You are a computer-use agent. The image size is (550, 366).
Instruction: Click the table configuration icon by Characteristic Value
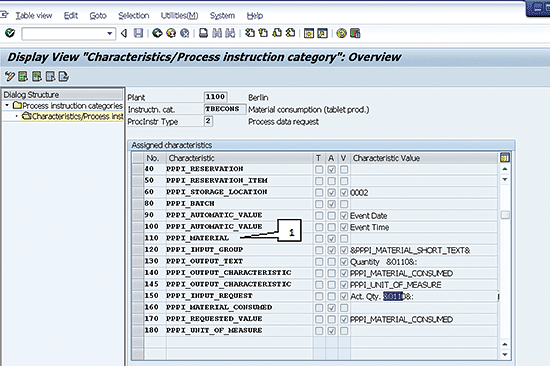point(505,158)
